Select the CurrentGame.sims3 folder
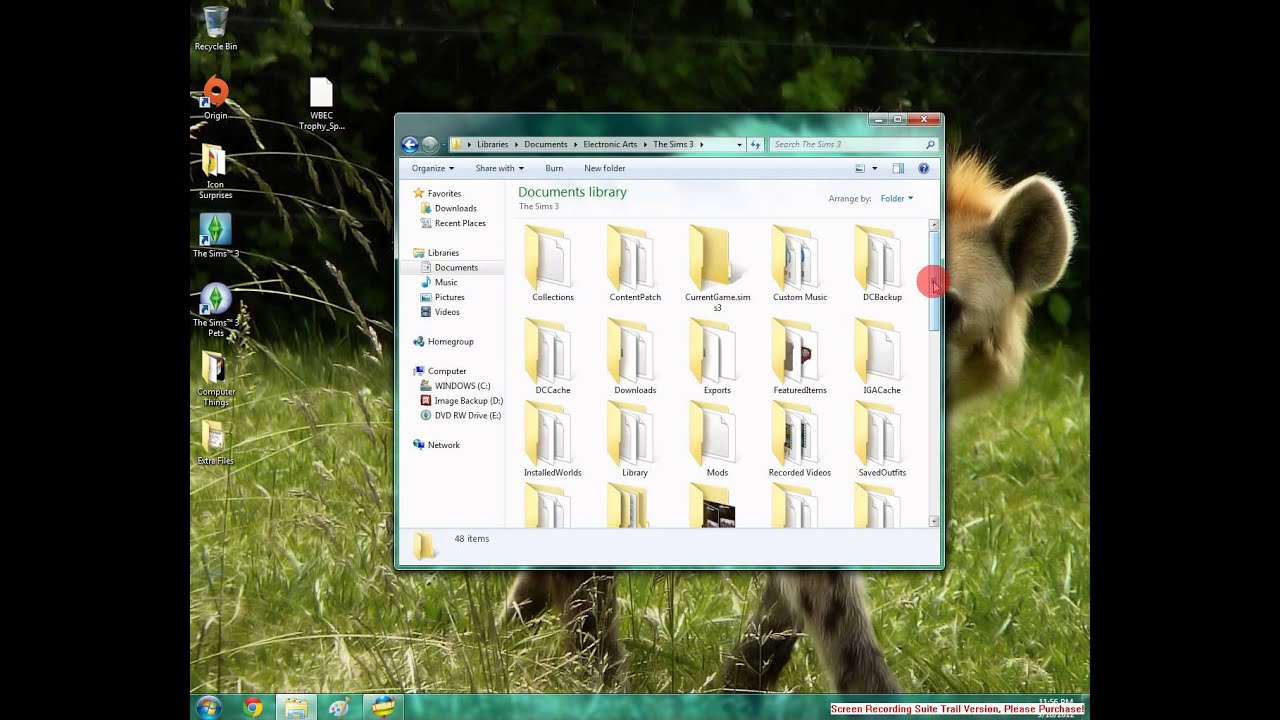Image resolution: width=1280 pixels, height=720 pixels. pos(717,268)
